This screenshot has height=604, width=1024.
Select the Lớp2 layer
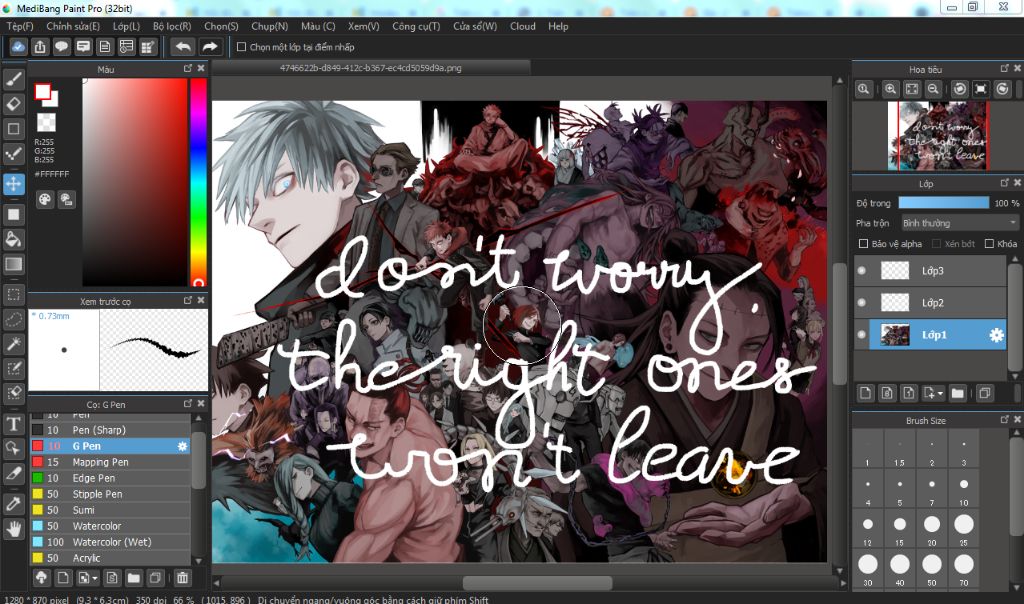(x=930, y=303)
